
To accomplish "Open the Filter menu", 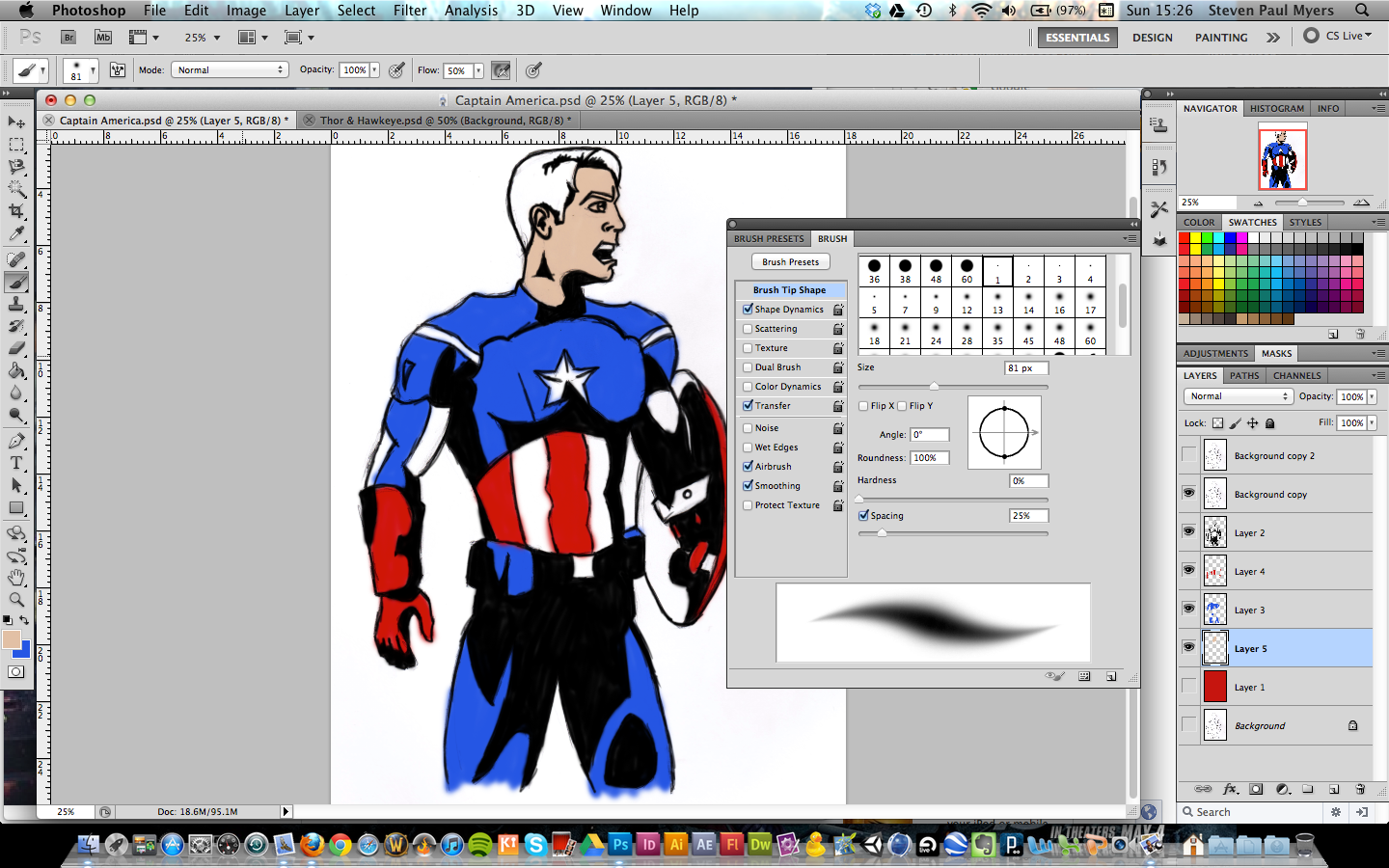I will tap(410, 11).
